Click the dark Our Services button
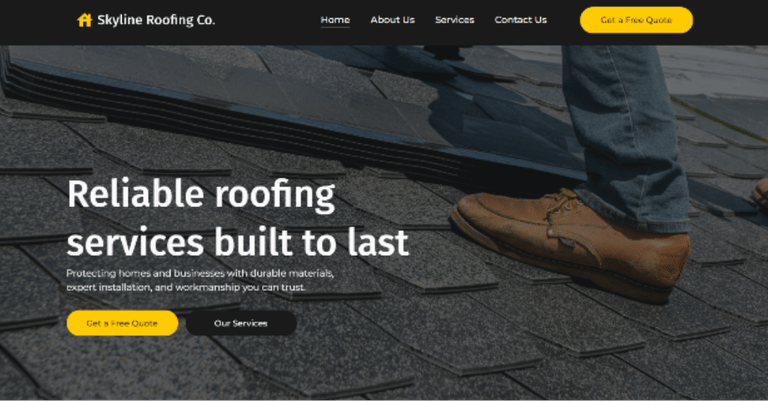 pos(241,323)
